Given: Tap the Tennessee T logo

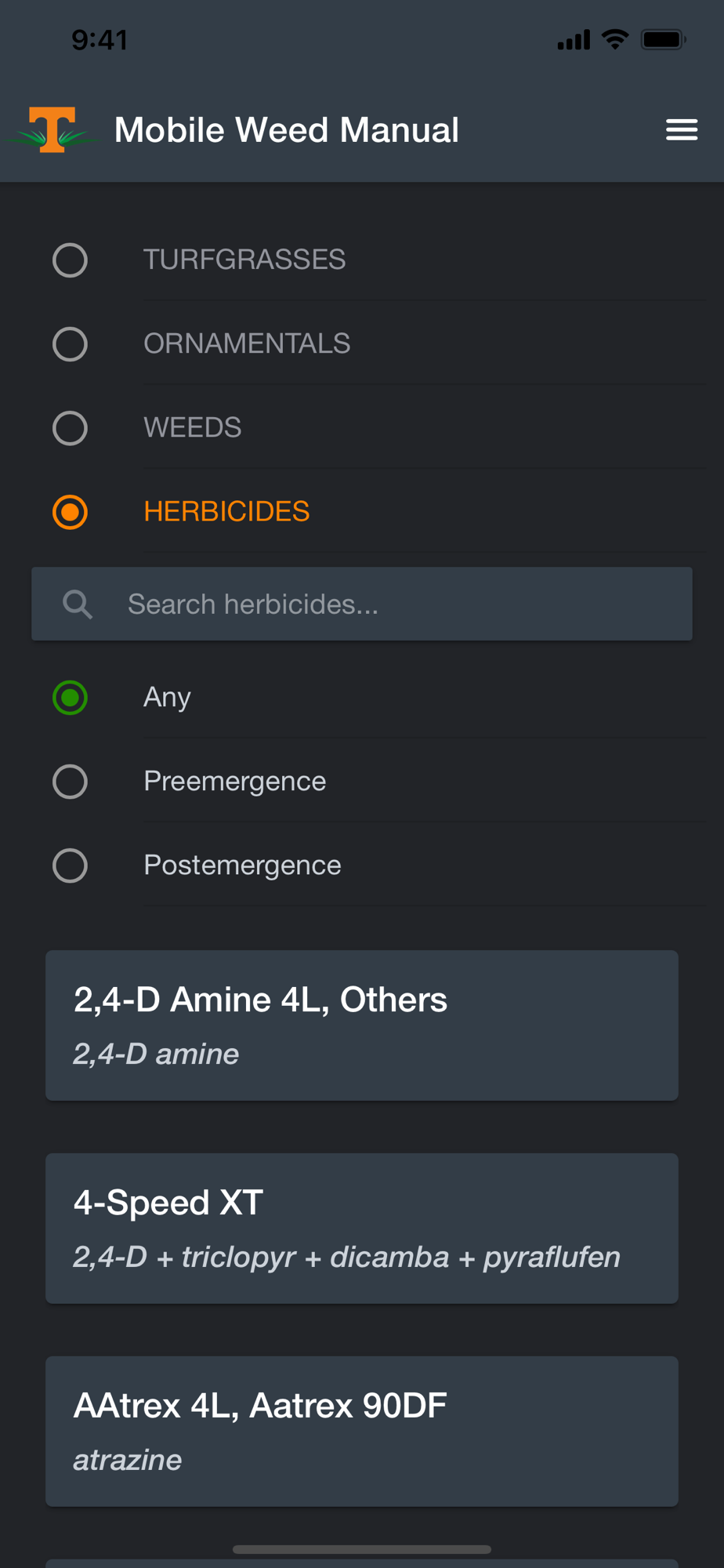Looking at the screenshot, I should [52, 129].
